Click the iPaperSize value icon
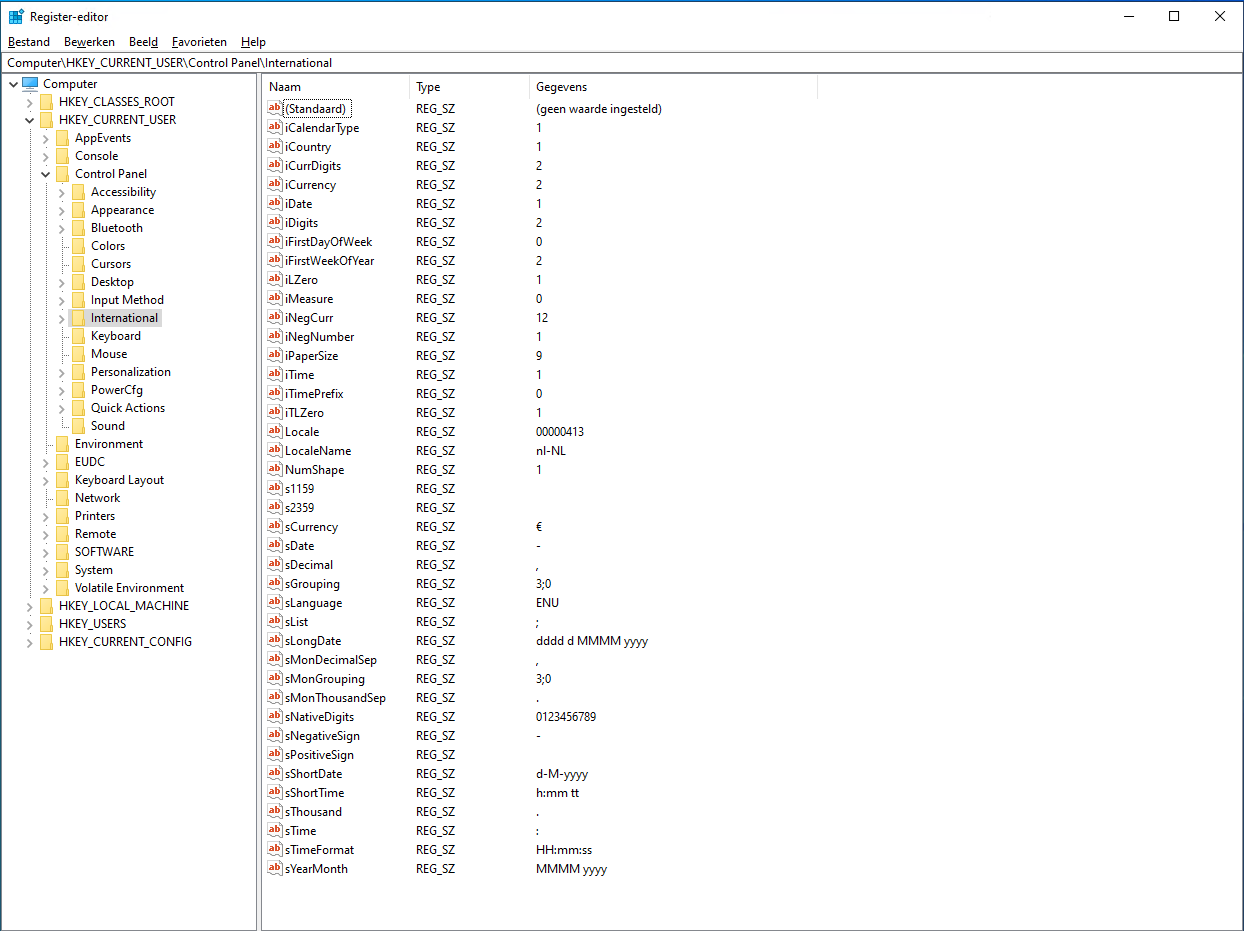The image size is (1244, 931). (275, 355)
